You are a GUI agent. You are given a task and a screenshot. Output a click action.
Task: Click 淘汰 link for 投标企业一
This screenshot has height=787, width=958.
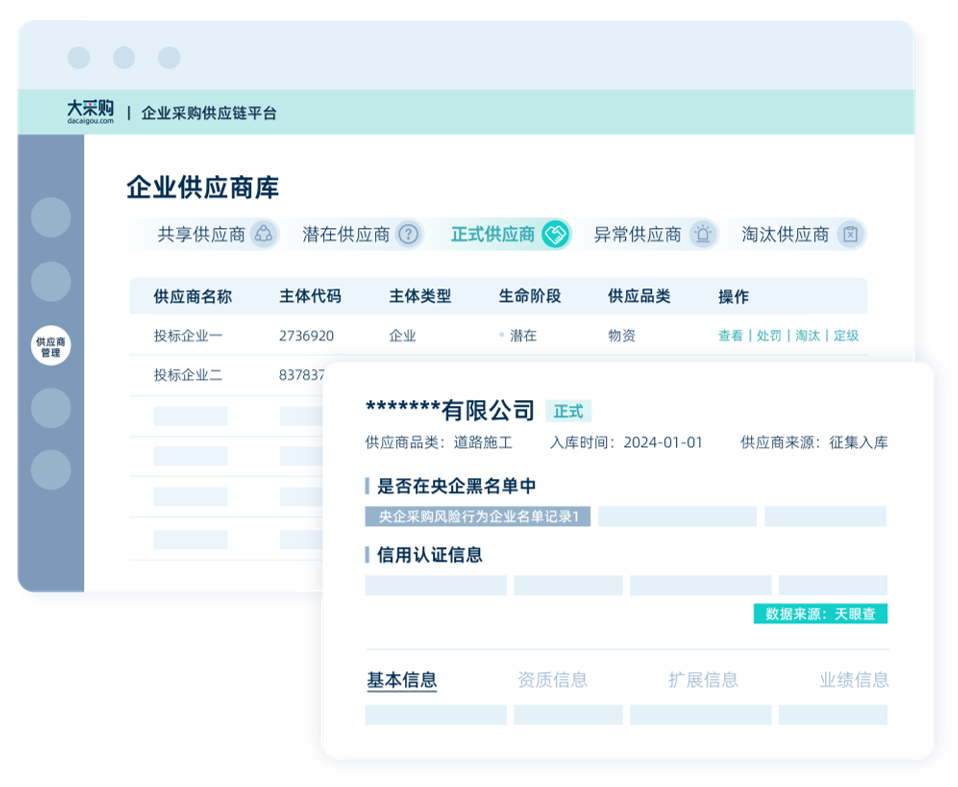[807, 336]
